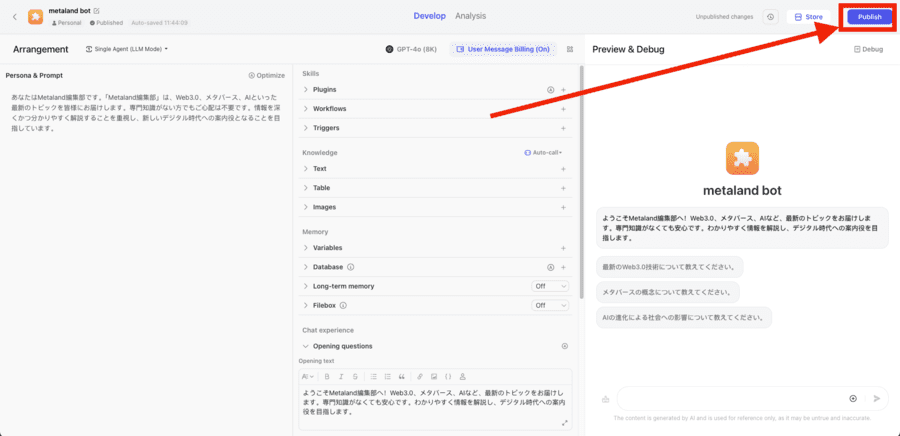Click into the Persona & Prompt text
This screenshot has width=900, height=436.
(x=146, y=113)
